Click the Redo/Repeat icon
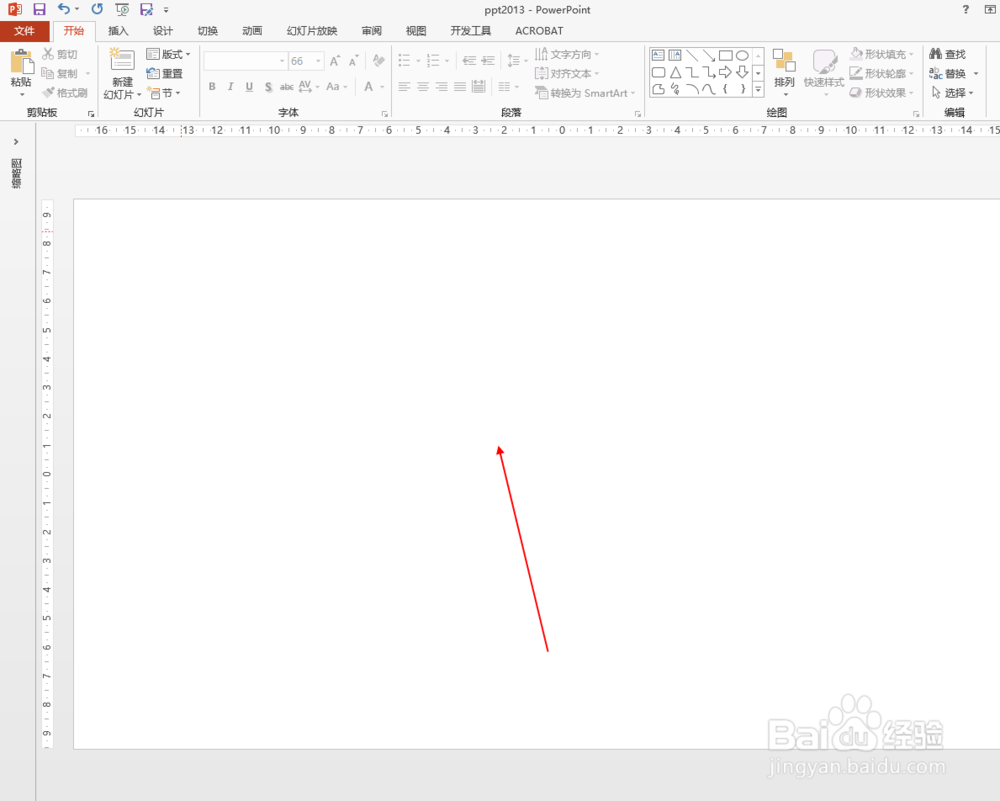Viewport: 1000px width, 801px height. coord(96,9)
